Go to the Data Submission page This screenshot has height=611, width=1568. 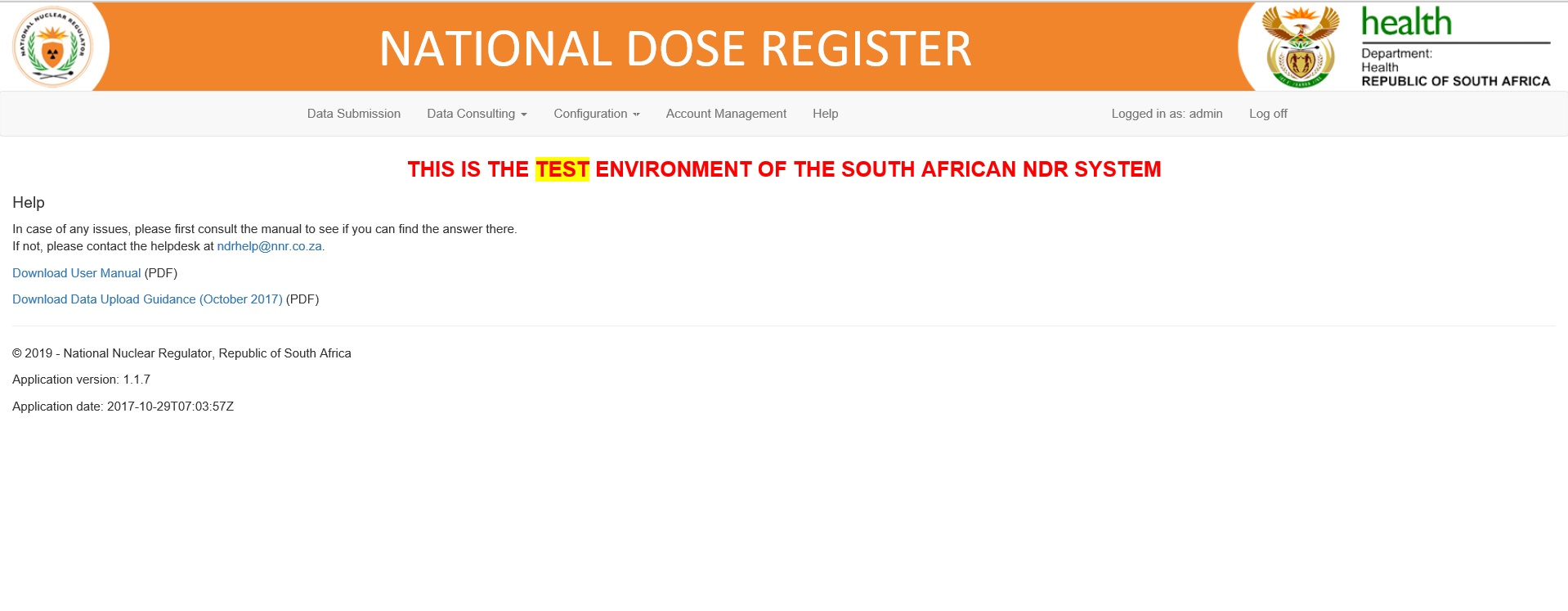coord(353,114)
